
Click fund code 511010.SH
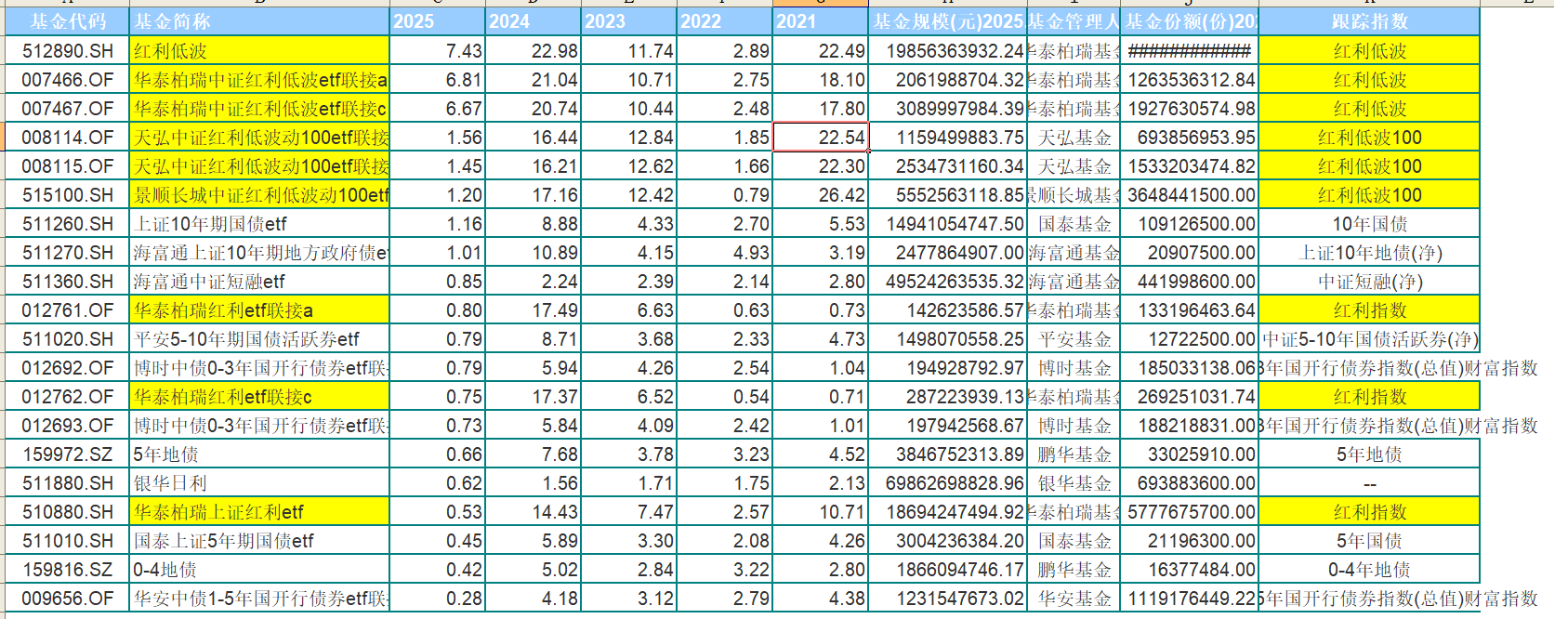tap(67, 541)
